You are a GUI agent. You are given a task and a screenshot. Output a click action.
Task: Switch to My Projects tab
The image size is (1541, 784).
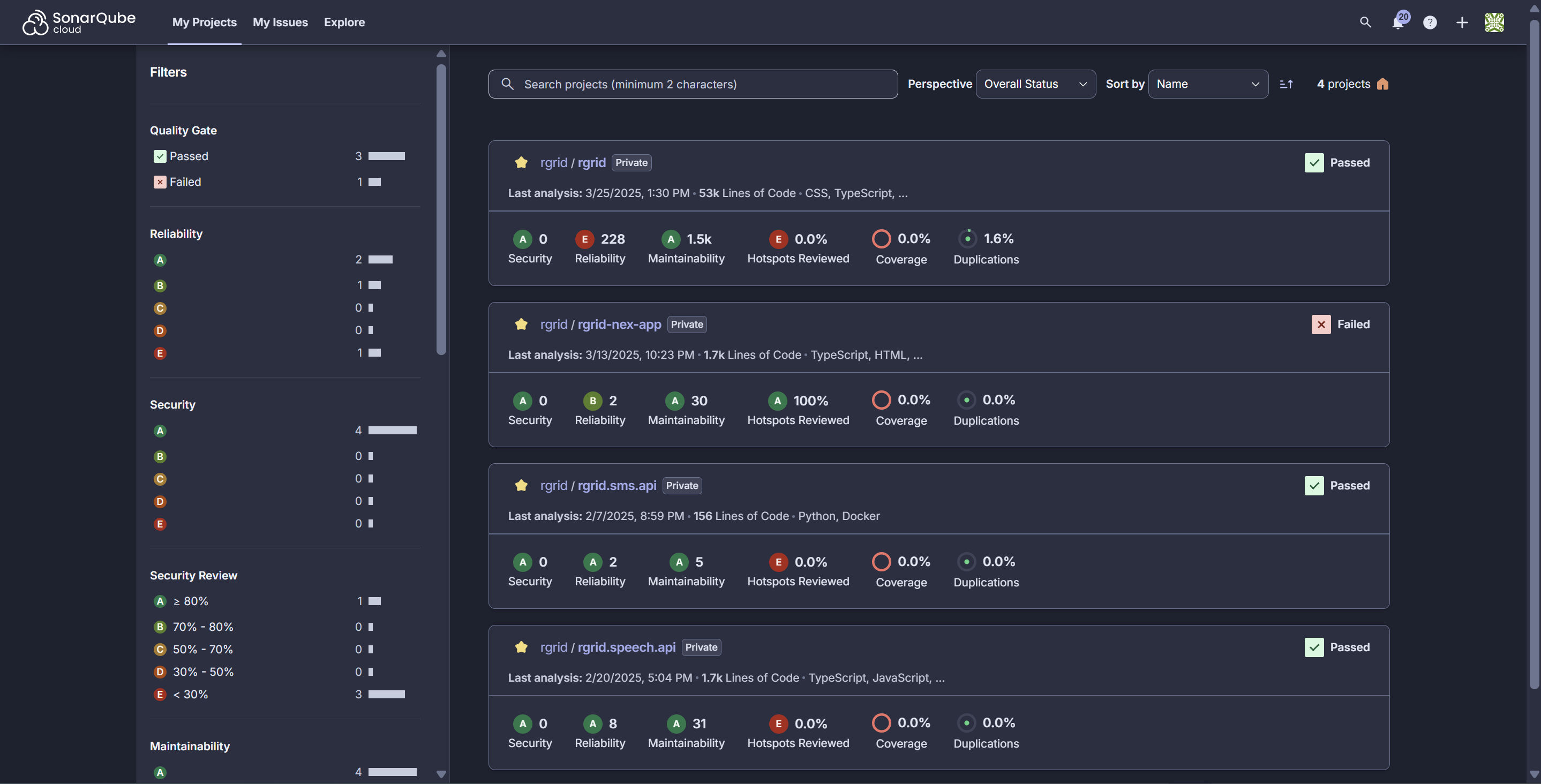pyautogui.click(x=205, y=22)
